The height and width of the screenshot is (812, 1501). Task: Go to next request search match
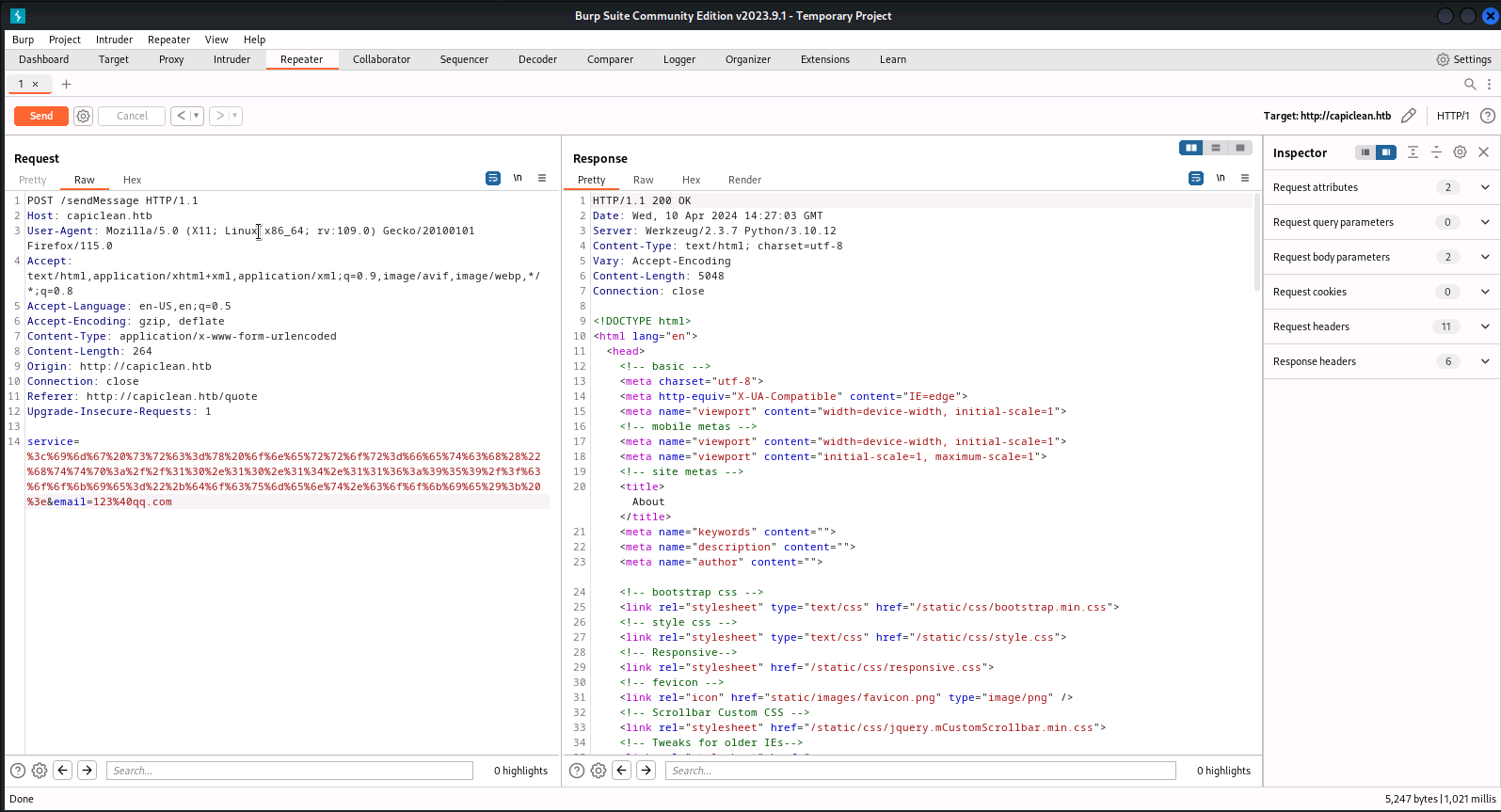87,771
